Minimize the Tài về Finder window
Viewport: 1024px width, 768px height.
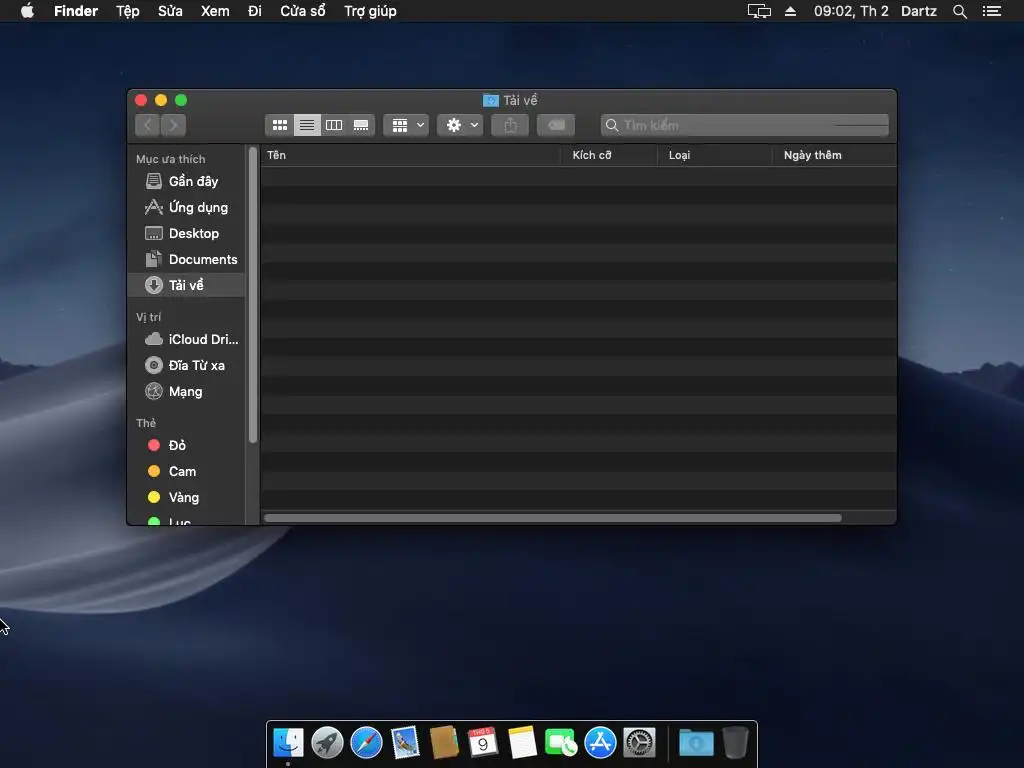[x=161, y=100]
